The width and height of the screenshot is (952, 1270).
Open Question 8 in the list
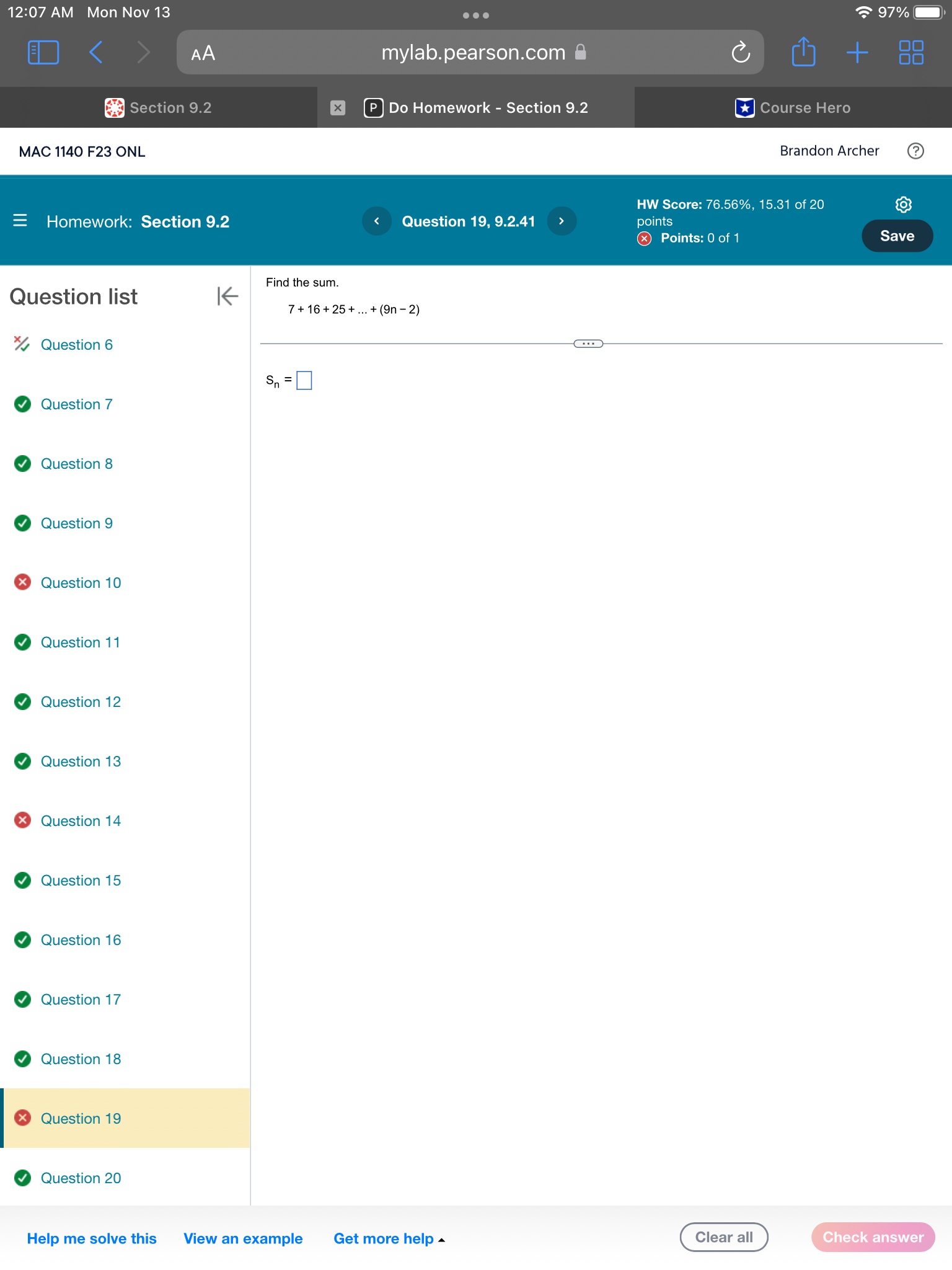coord(77,464)
